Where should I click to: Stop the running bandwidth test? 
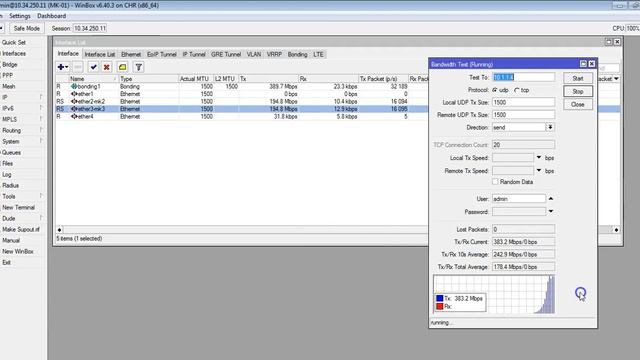coord(578,91)
